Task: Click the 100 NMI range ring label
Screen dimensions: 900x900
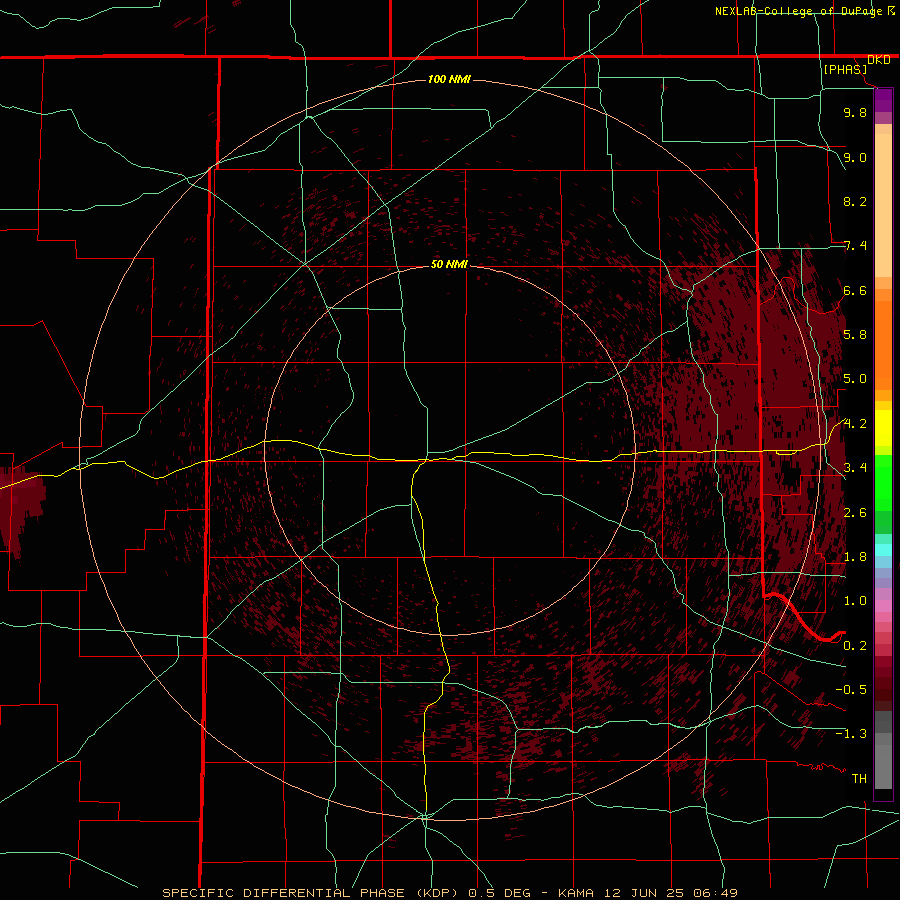Action: point(449,79)
